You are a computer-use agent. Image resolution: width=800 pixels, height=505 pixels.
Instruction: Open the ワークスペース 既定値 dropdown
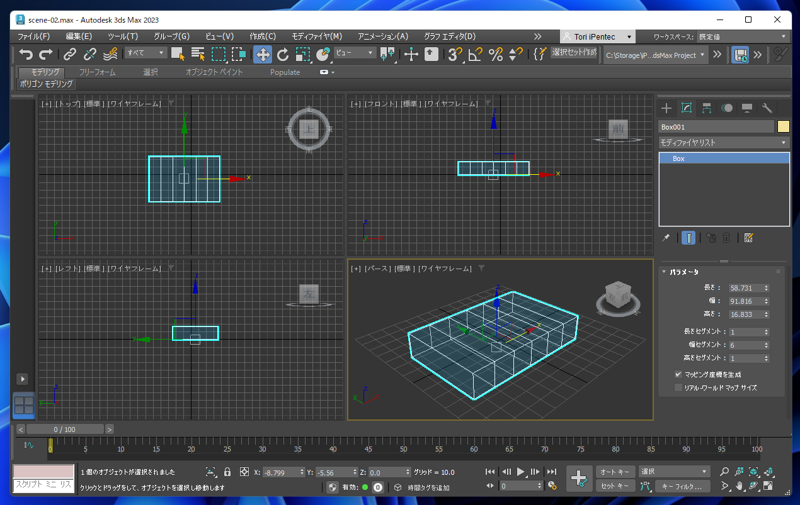[x=742, y=37]
